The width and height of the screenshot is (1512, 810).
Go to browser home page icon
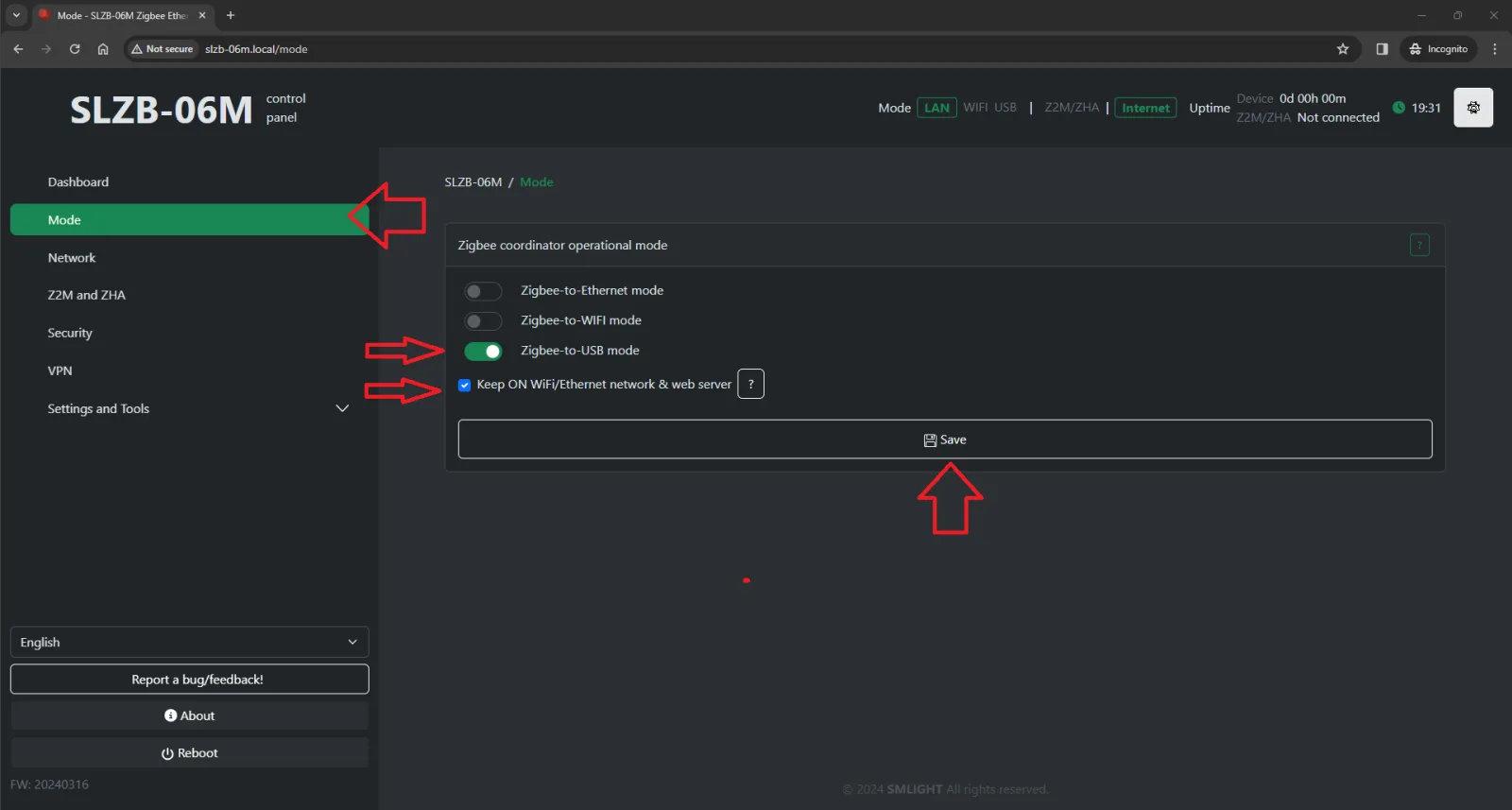pos(103,49)
